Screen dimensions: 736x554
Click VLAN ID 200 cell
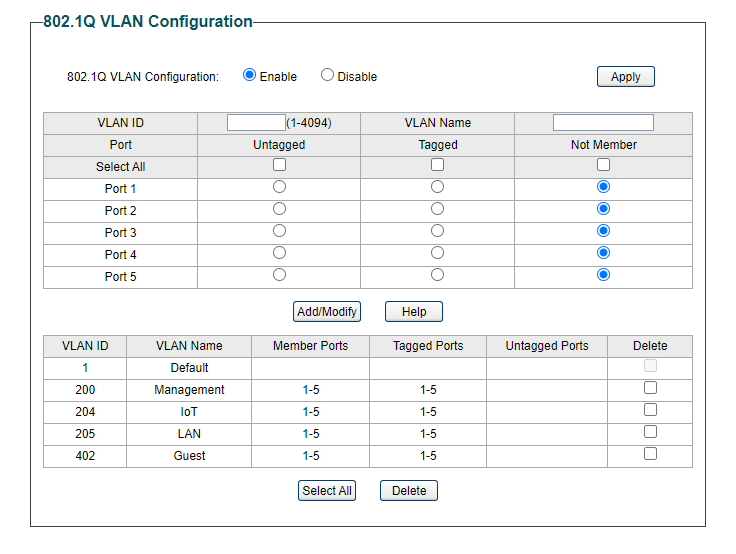point(85,390)
